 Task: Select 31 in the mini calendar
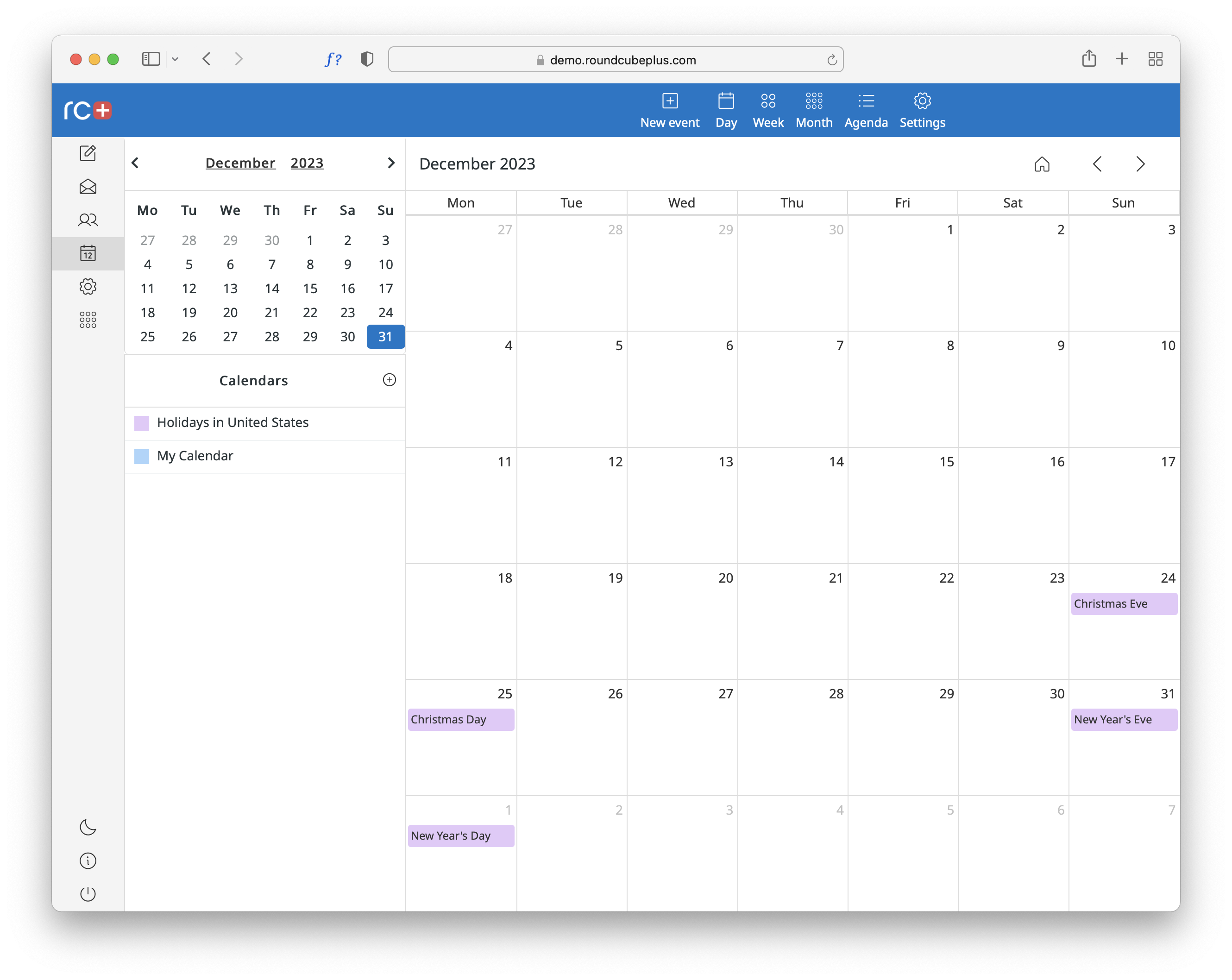click(385, 337)
